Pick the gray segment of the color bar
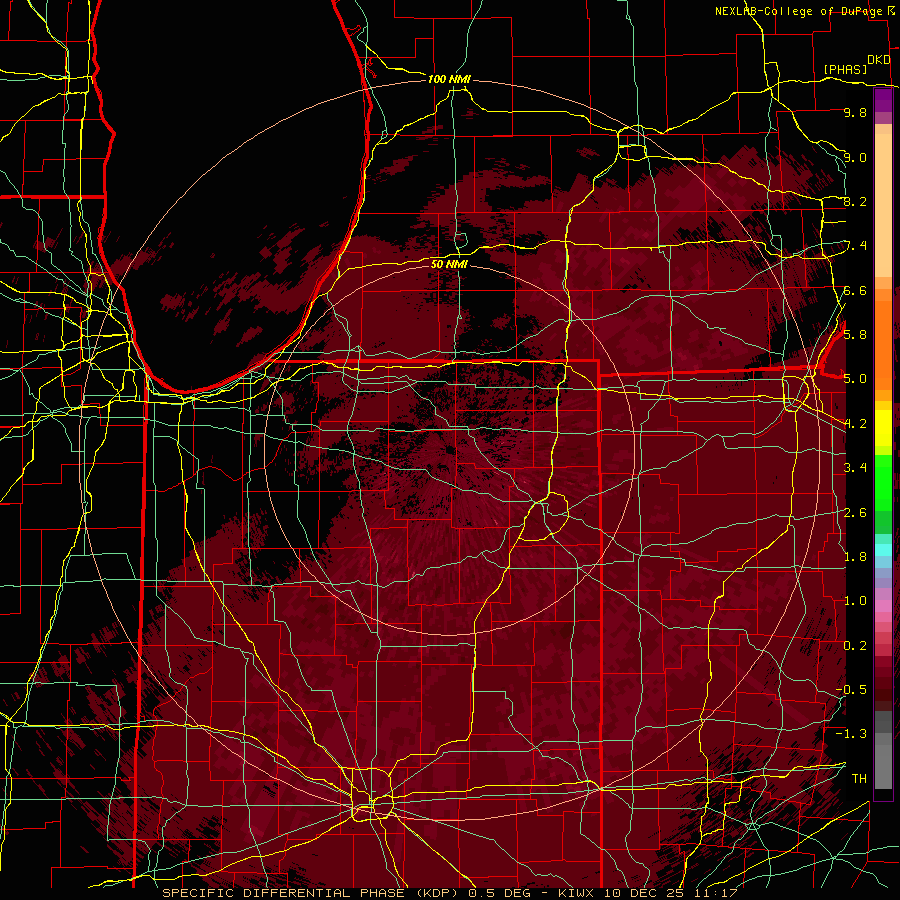 [883, 750]
